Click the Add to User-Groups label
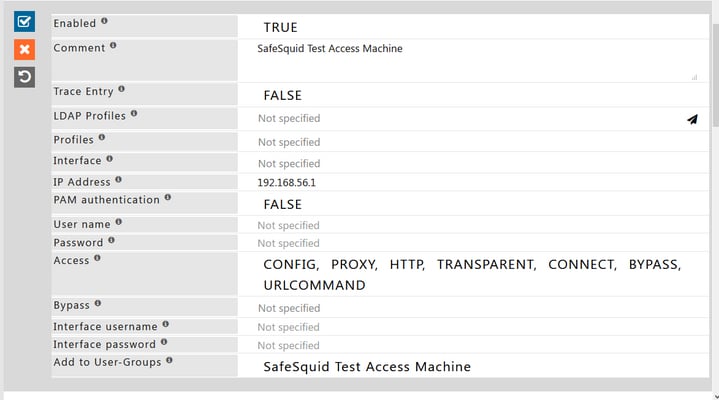The image size is (719, 400). click(x=107, y=362)
